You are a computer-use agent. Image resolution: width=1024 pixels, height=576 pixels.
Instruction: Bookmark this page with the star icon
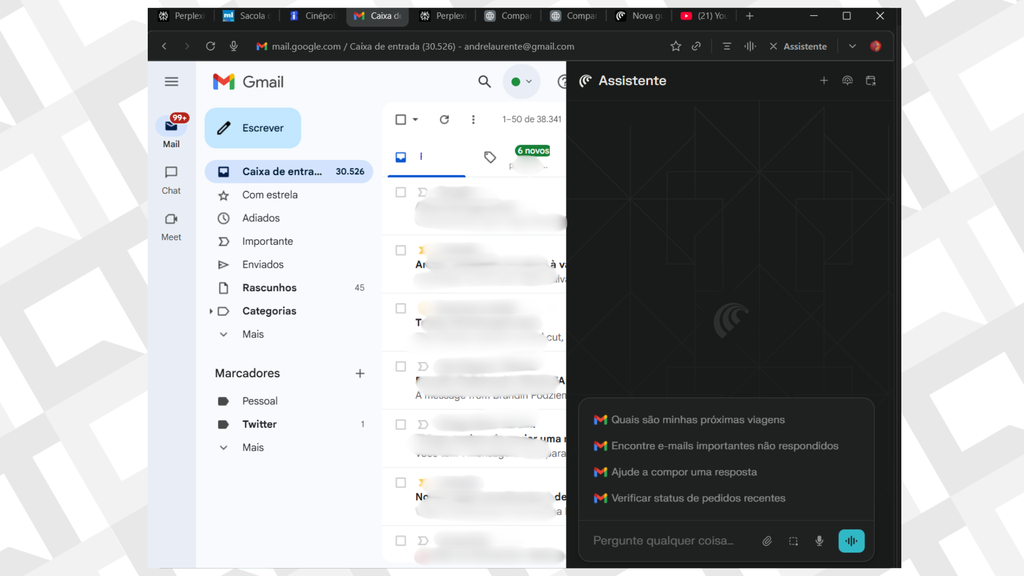675,46
